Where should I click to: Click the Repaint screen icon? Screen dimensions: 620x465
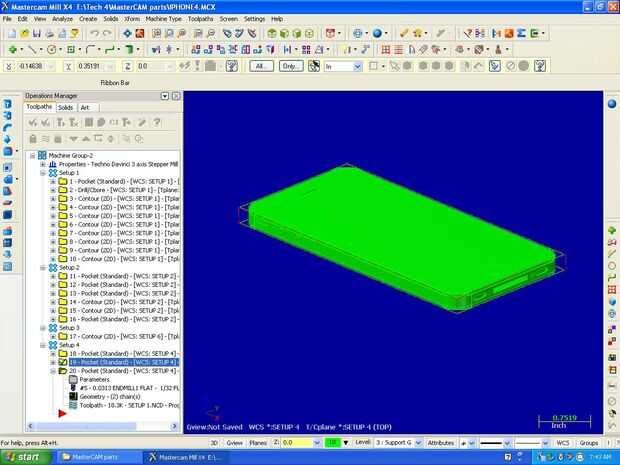[140, 34]
